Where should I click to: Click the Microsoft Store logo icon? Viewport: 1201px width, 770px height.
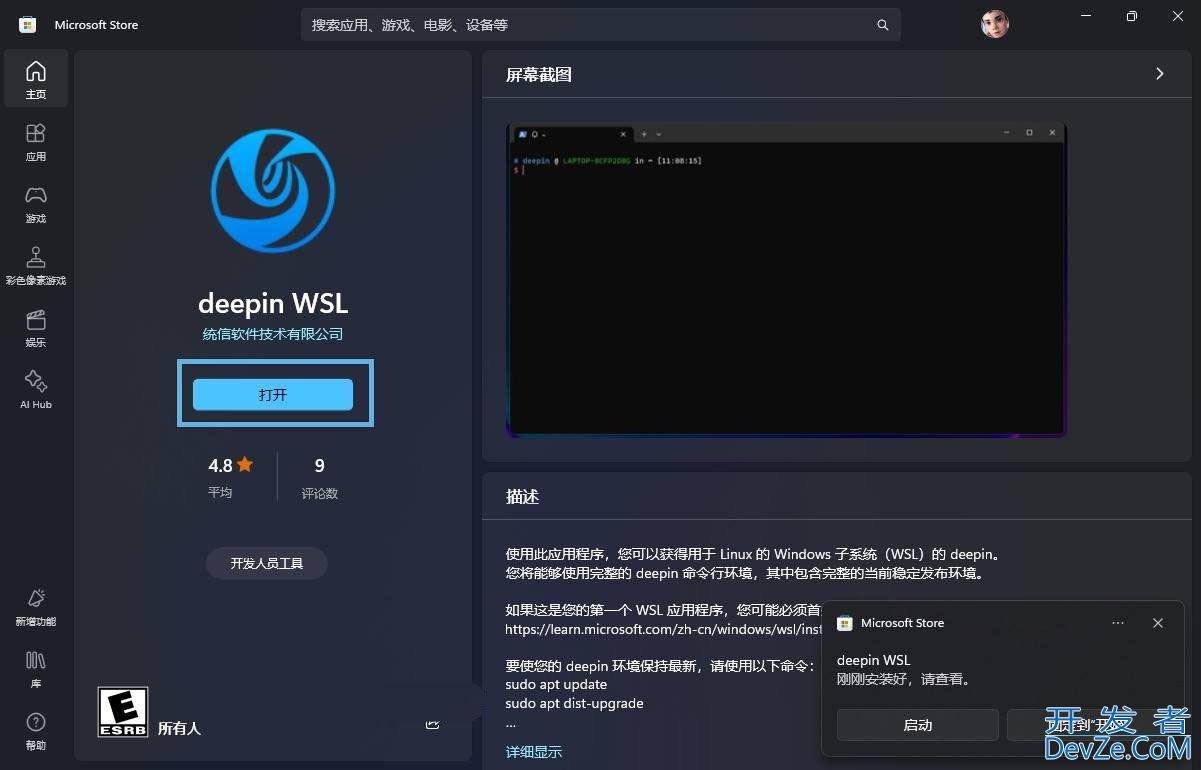28,24
